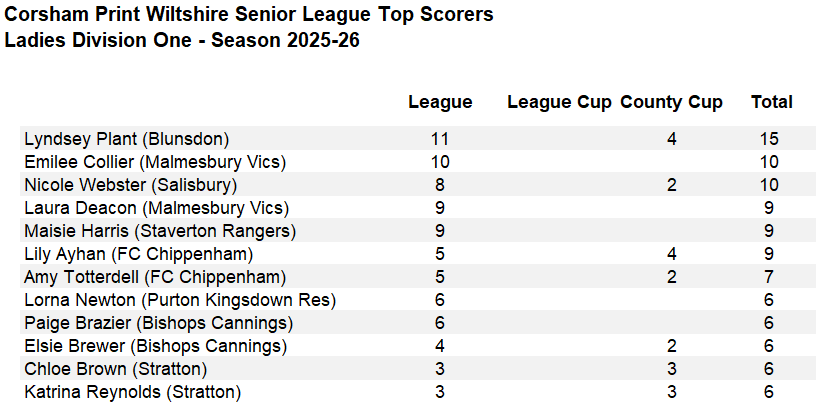Viewport: 816px width, 403px height.
Task: Select Elsie Brewer (Bishops Cannings) name
Action: click(155, 346)
